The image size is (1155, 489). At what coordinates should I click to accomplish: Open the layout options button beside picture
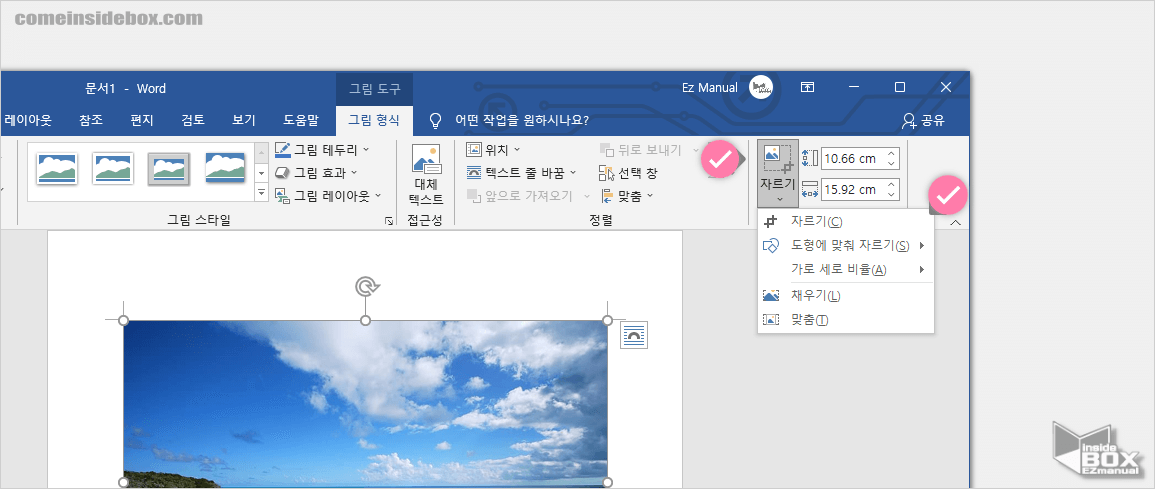[x=633, y=335]
